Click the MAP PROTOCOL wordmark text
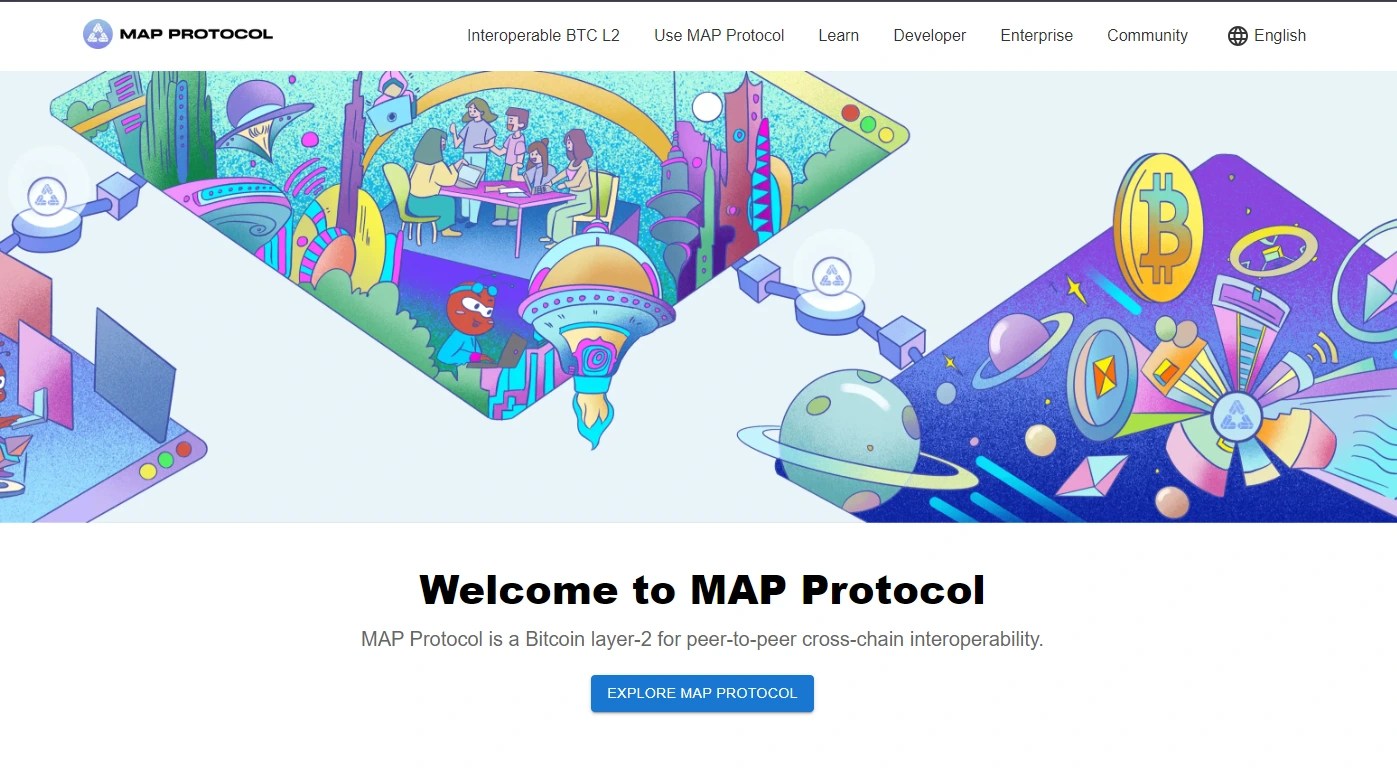The height and width of the screenshot is (771, 1397). click(x=196, y=34)
